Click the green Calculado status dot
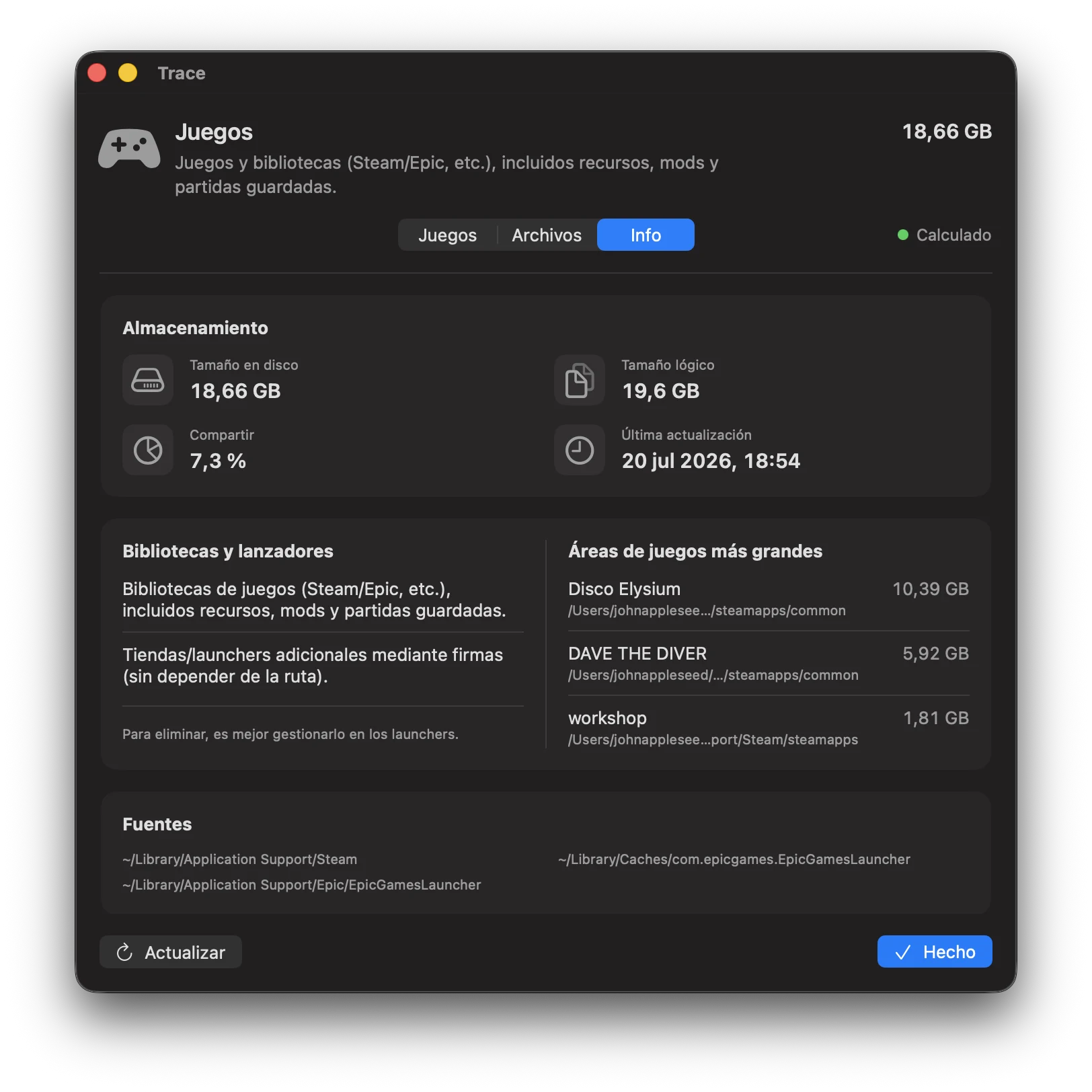 tap(903, 235)
